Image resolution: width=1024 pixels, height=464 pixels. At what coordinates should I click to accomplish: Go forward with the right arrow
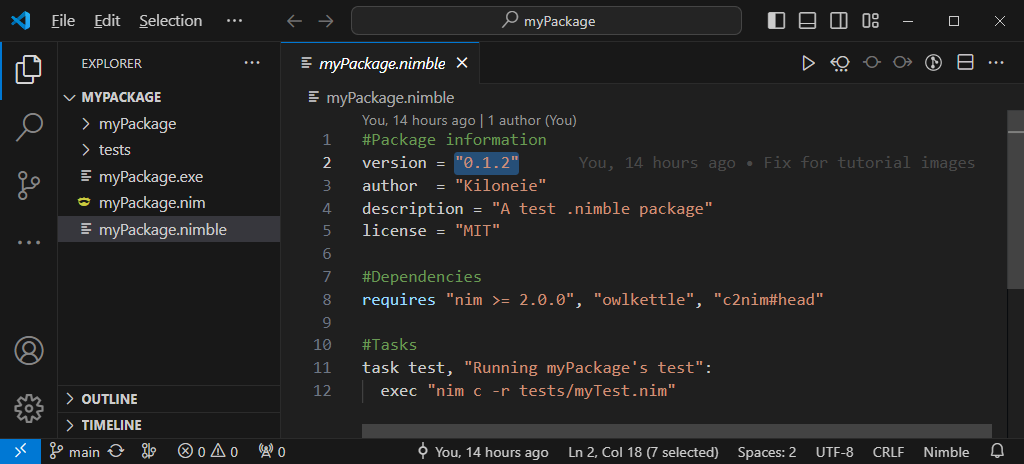pyautogui.click(x=325, y=21)
